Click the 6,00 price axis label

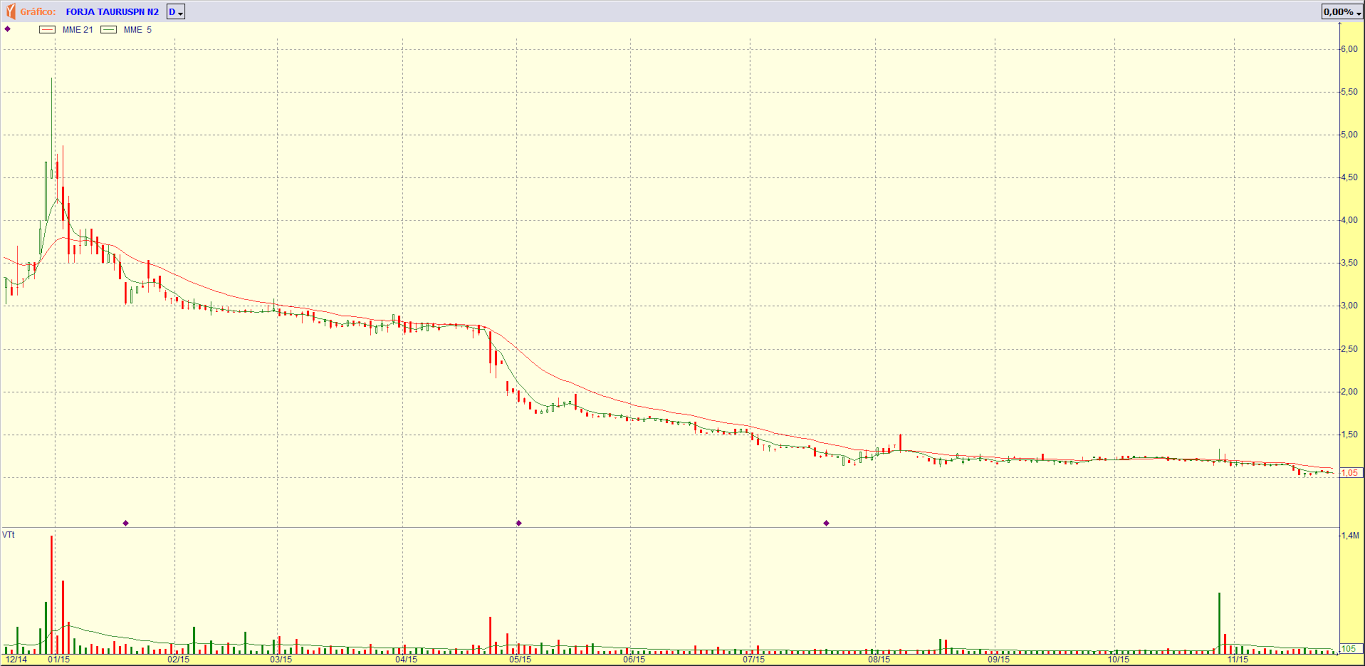click(x=1348, y=49)
